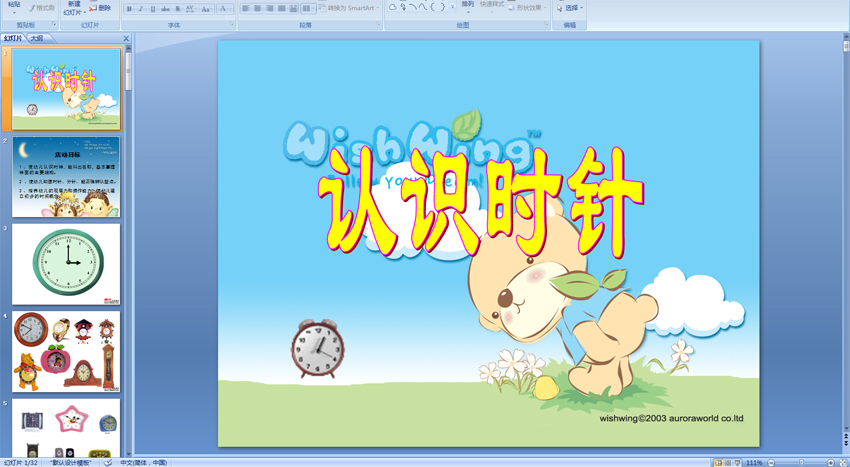
Task: Underline the selected text
Action: click(153, 9)
